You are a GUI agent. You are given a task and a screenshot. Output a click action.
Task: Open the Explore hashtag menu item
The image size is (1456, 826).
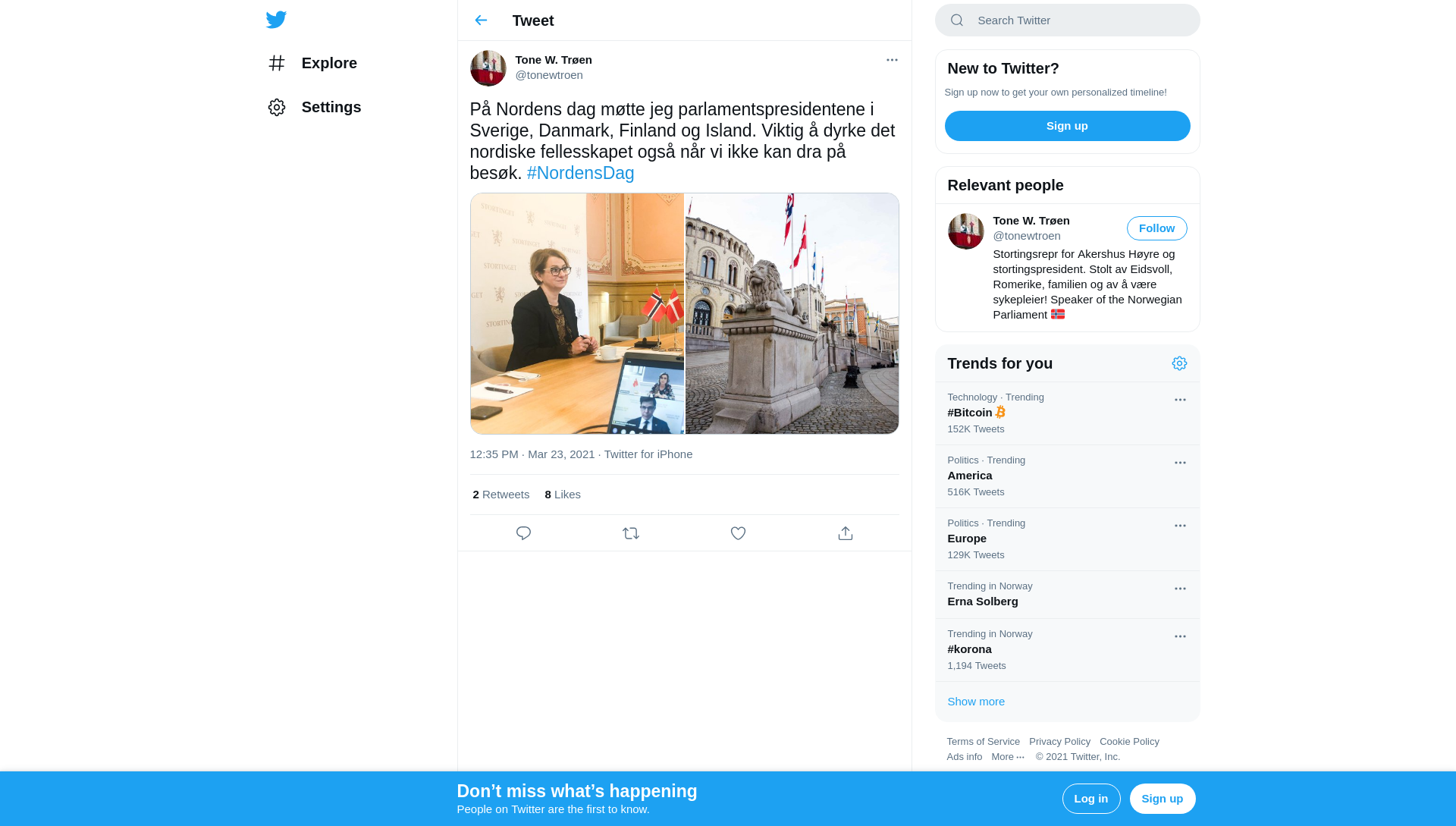point(312,63)
